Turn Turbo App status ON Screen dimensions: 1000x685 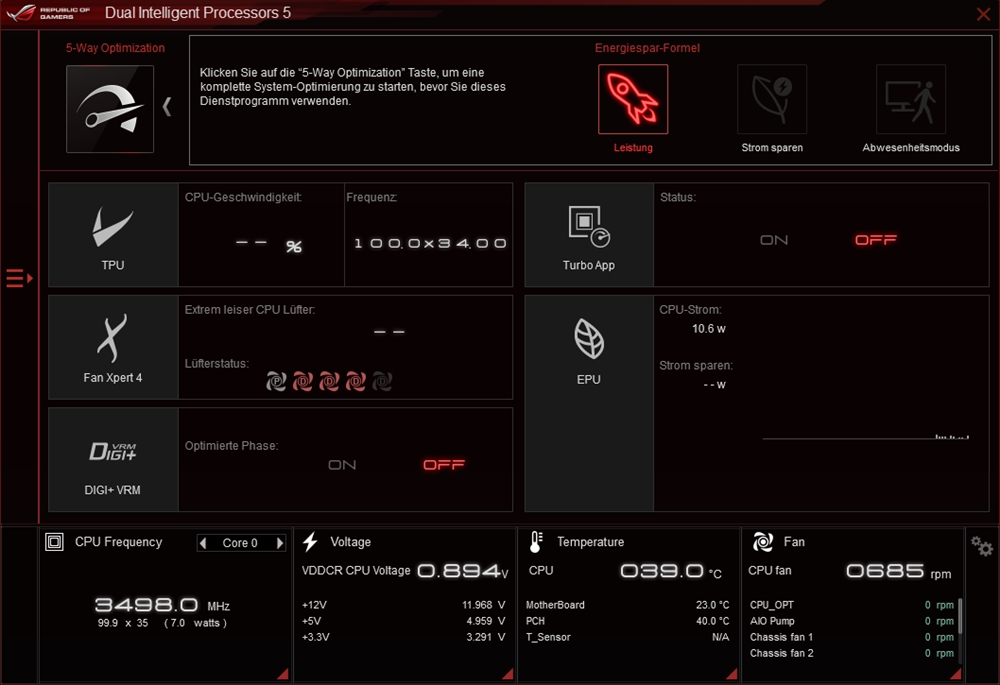[774, 240]
